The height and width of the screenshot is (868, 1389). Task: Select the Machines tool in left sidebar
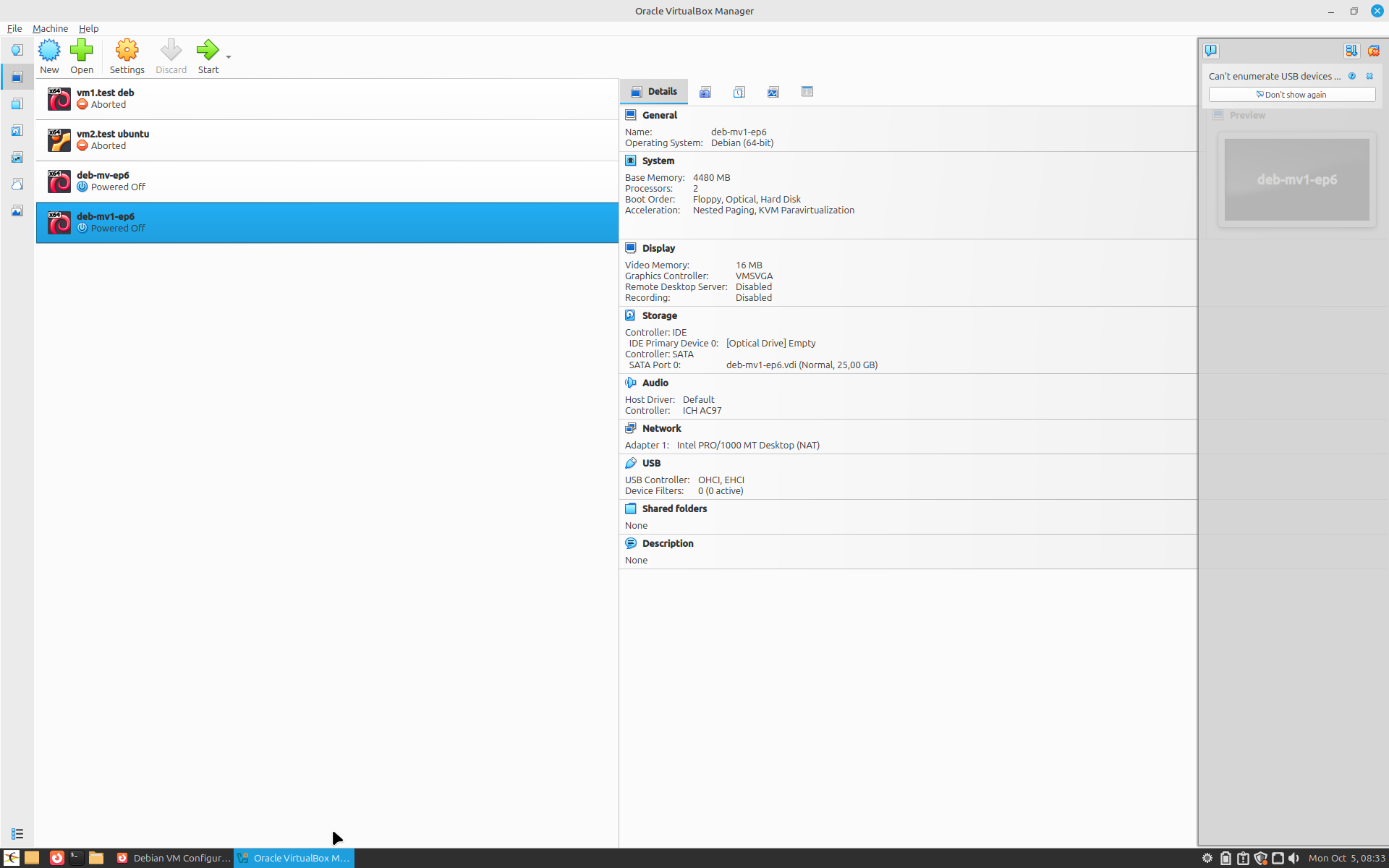click(x=17, y=77)
